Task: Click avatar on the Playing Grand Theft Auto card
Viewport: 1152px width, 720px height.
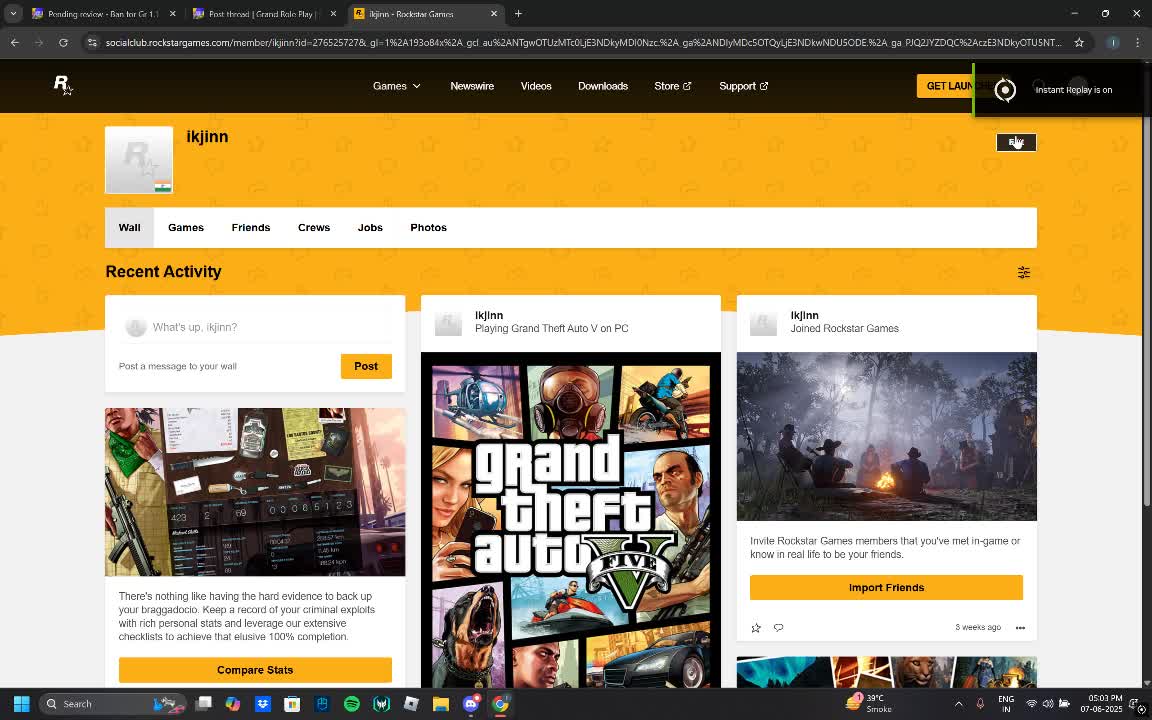Action: (448, 323)
